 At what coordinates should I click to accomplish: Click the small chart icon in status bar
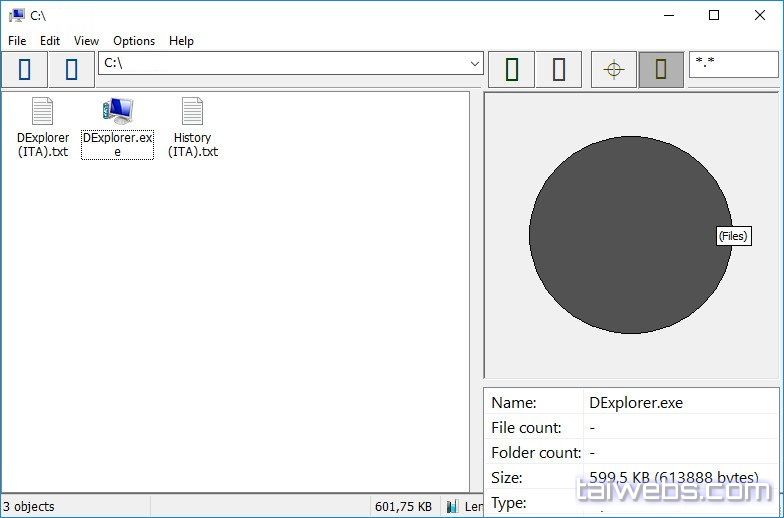click(x=453, y=507)
